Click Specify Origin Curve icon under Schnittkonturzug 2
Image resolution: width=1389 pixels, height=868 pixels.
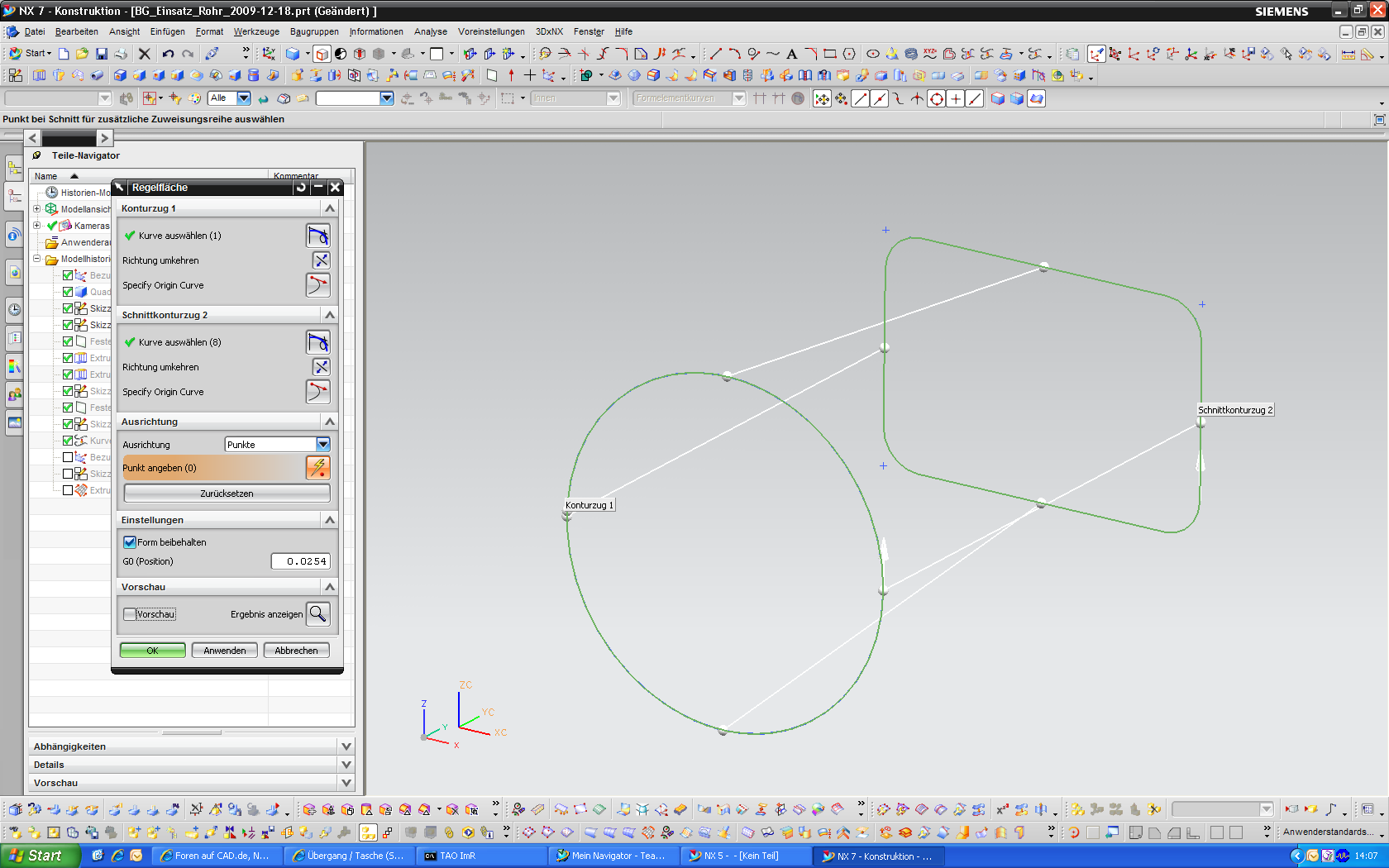click(318, 392)
